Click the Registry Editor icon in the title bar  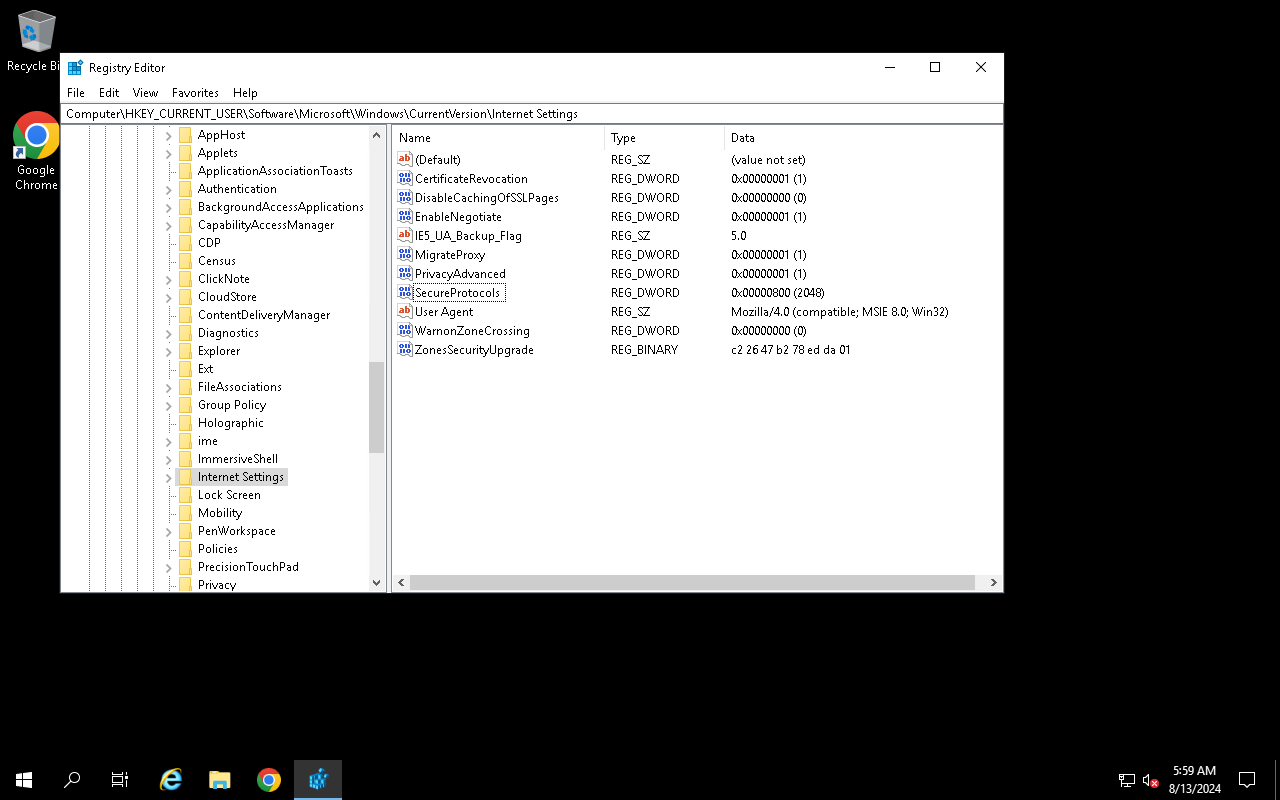[74, 67]
